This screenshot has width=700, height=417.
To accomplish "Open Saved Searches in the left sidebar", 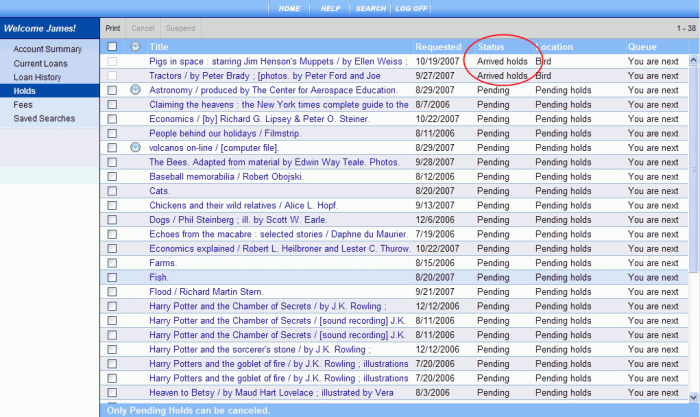I will pyautogui.click(x=46, y=119).
